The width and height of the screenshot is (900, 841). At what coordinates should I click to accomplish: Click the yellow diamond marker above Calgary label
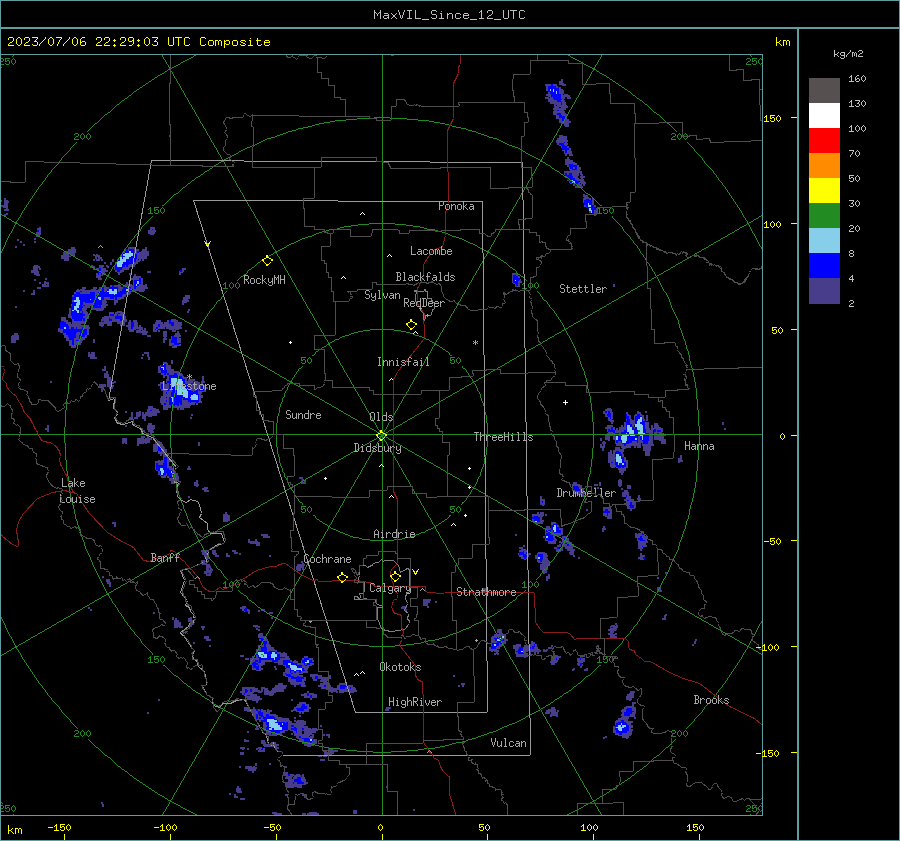pos(395,576)
